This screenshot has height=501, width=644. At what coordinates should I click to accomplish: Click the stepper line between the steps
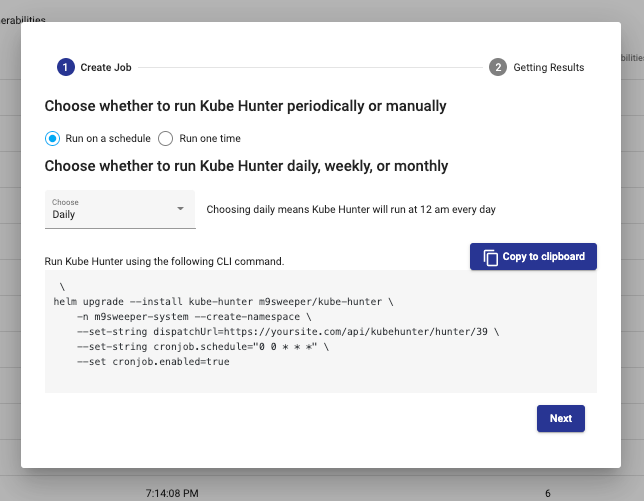(x=310, y=67)
